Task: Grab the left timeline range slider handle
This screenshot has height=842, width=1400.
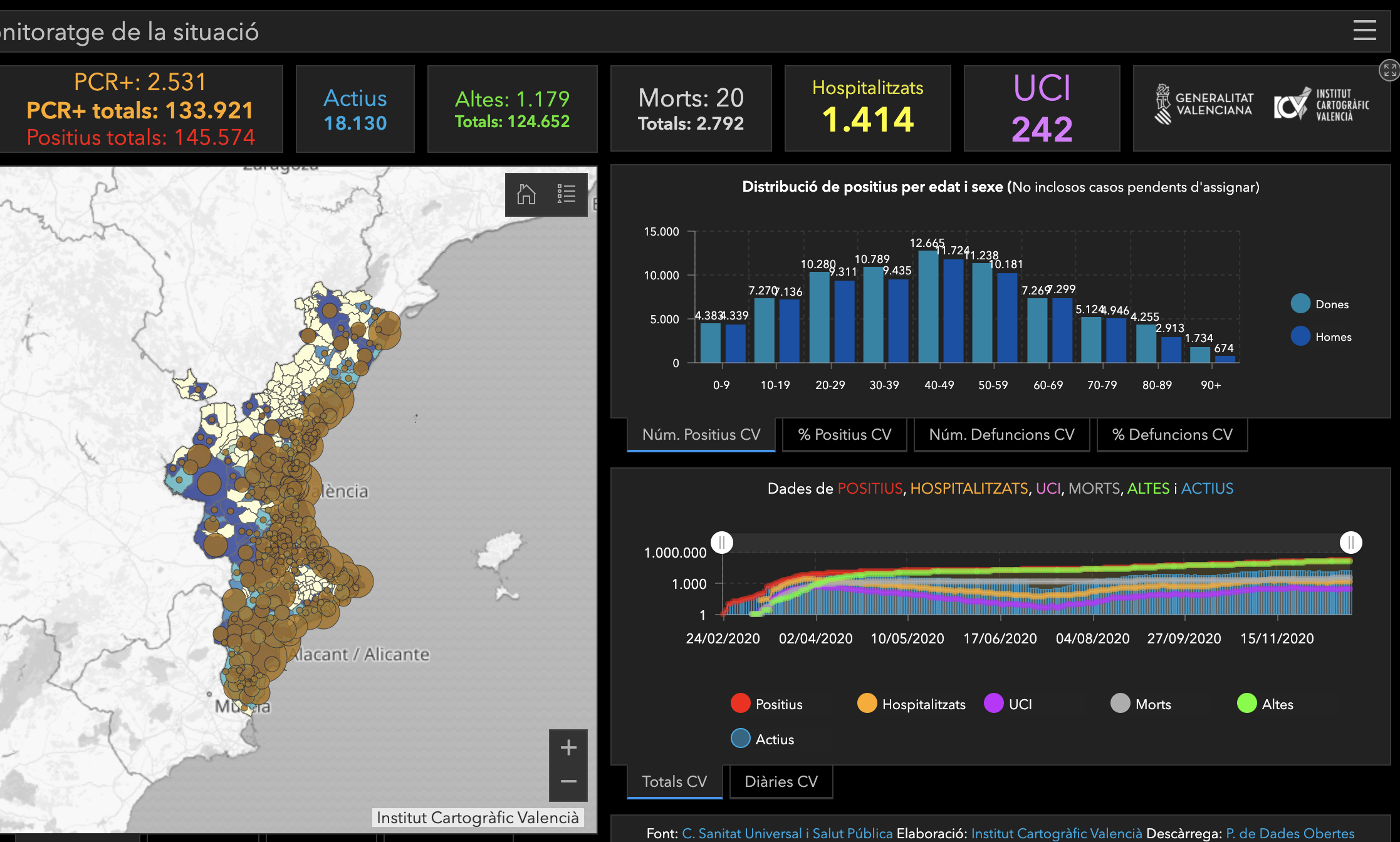Action: [x=722, y=542]
